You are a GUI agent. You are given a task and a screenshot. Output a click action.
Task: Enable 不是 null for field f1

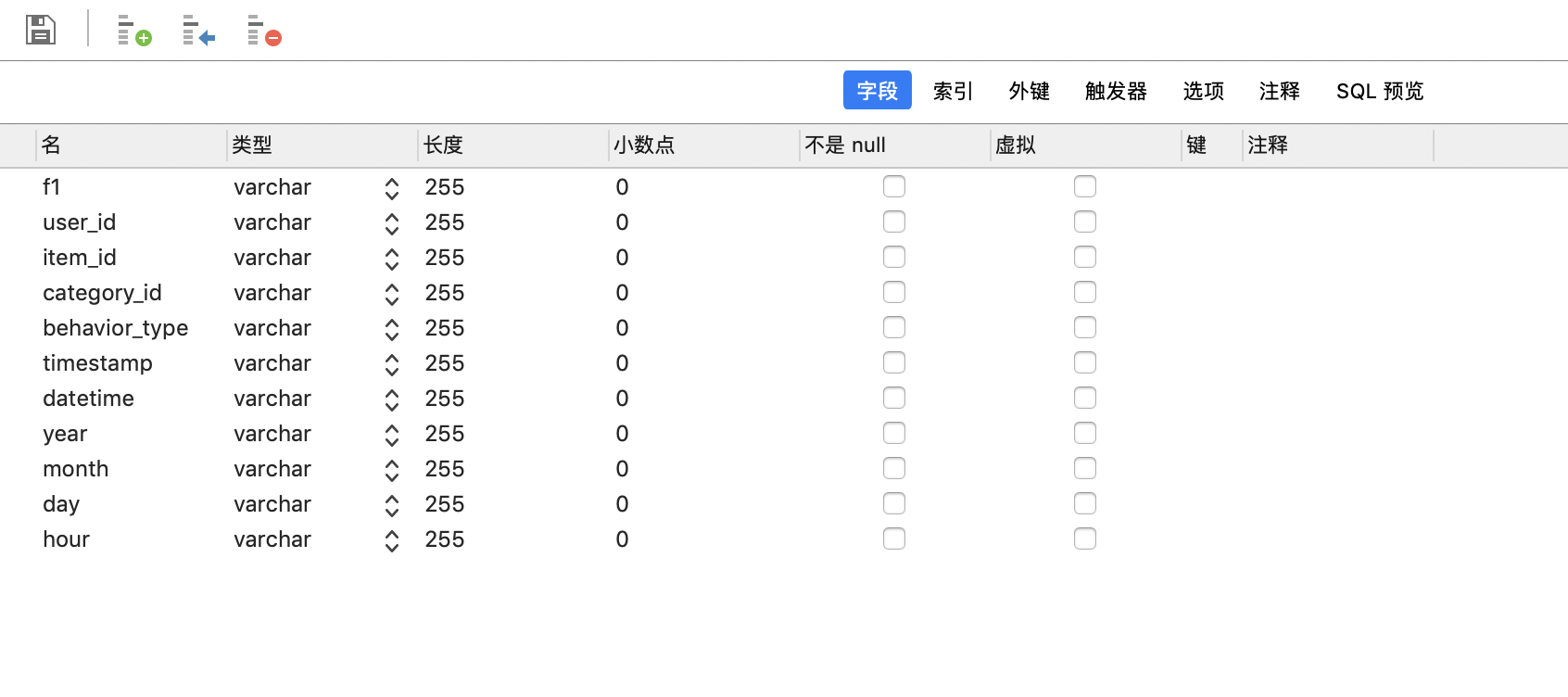coord(894,186)
